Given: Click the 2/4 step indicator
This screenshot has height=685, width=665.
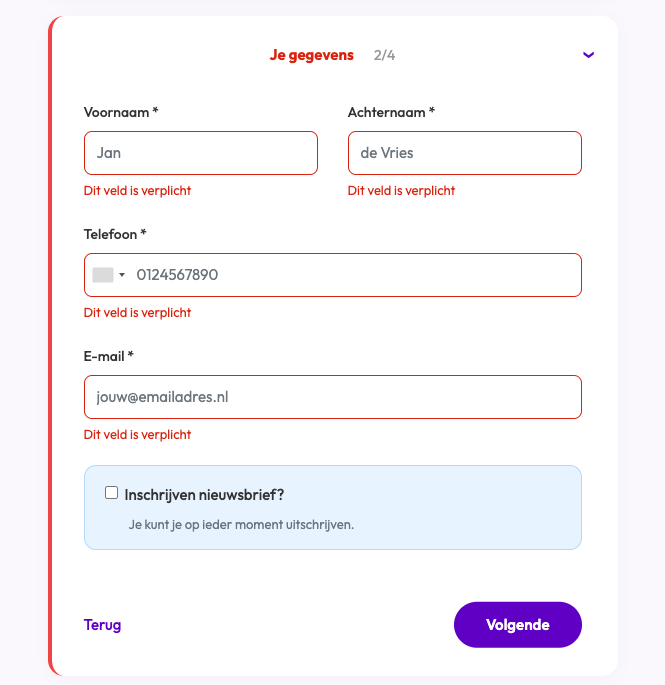Looking at the screenshot, I should [x=384, y=55].
